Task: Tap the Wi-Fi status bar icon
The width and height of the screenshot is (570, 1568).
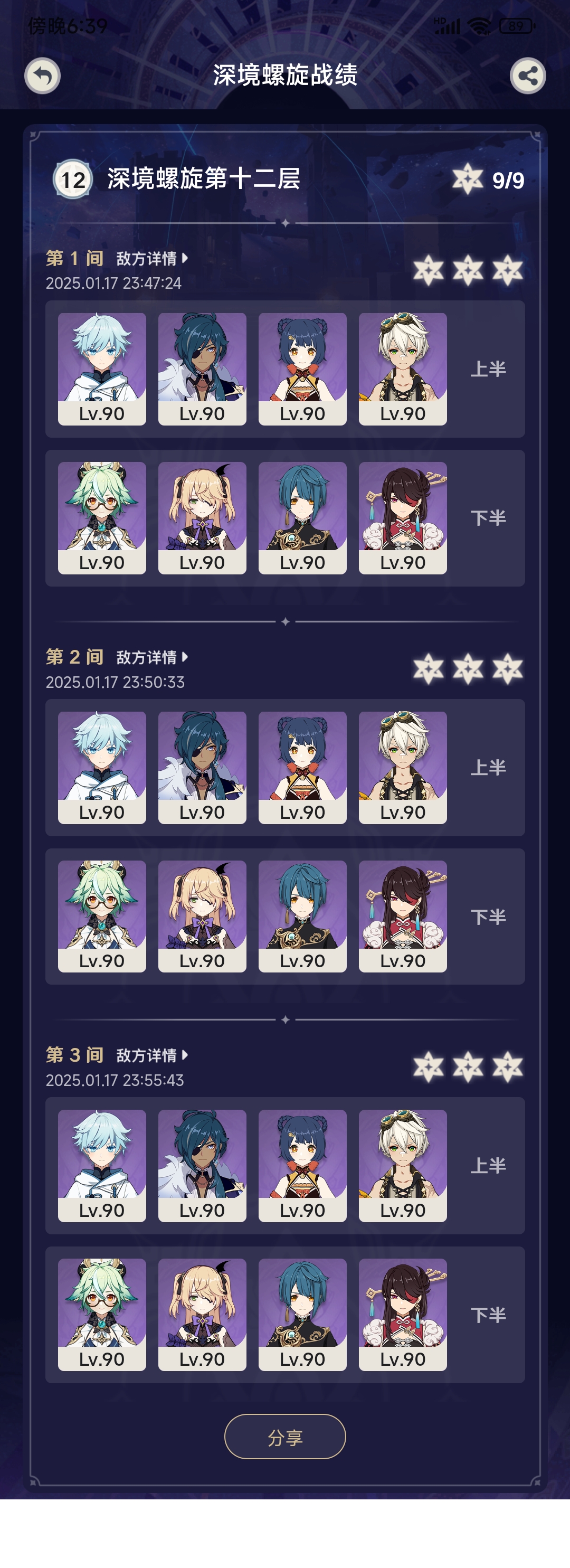Action: click(x=479, y=26)
